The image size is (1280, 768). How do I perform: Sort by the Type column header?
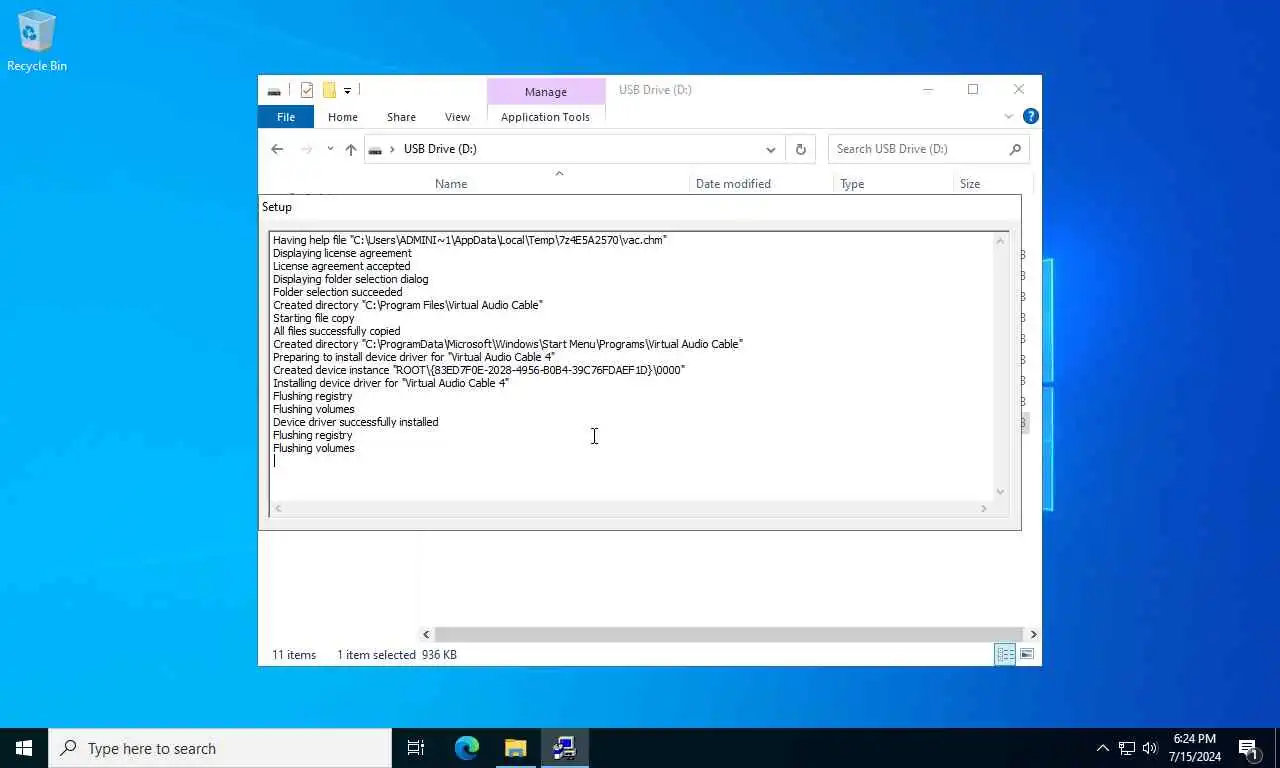[x=852, y=184]
